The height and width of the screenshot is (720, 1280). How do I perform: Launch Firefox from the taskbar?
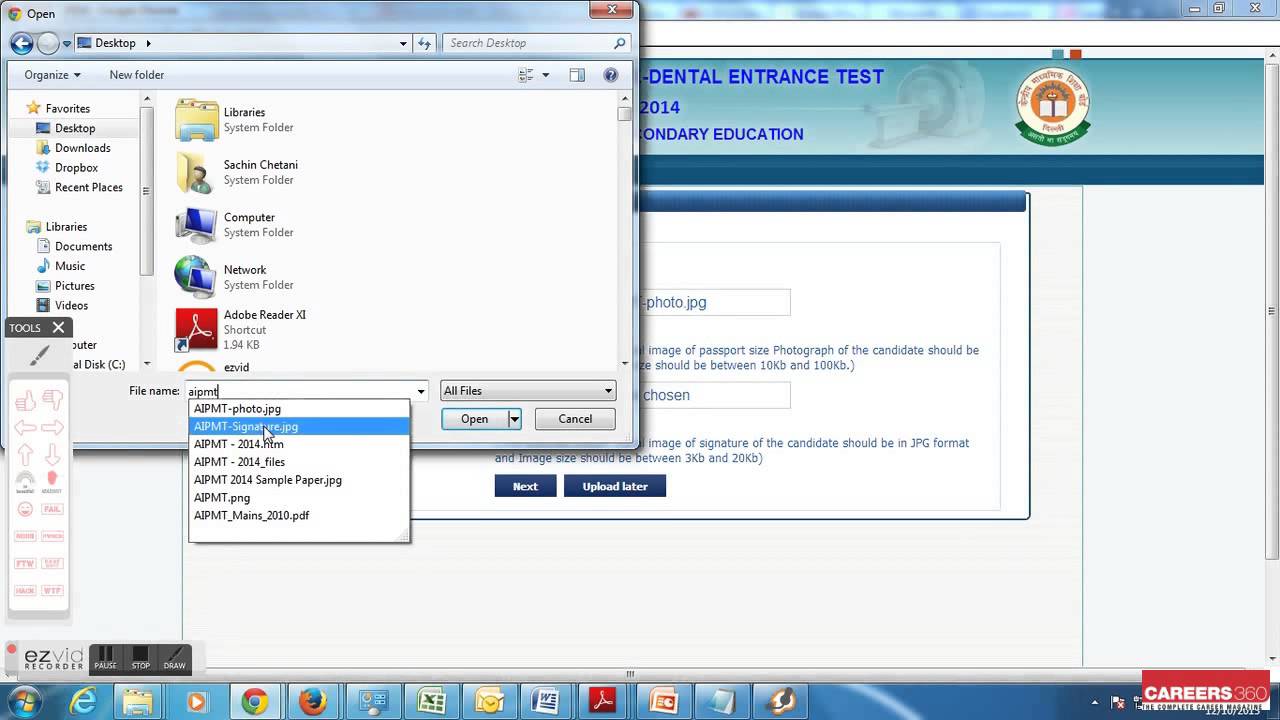[313, 702]
